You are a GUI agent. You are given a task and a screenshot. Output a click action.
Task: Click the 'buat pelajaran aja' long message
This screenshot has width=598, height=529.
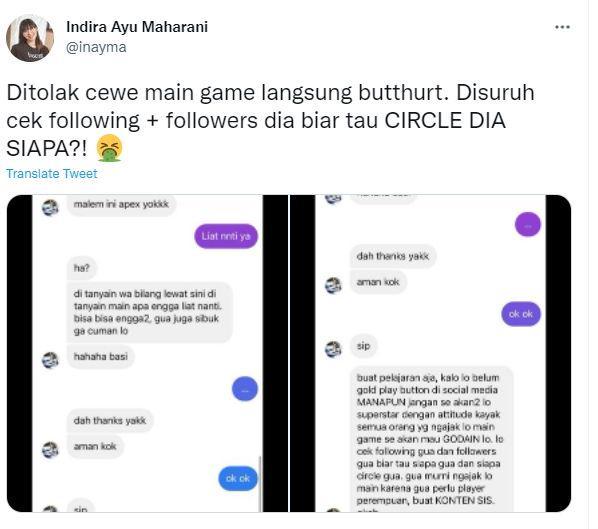[x=431, y=440]
